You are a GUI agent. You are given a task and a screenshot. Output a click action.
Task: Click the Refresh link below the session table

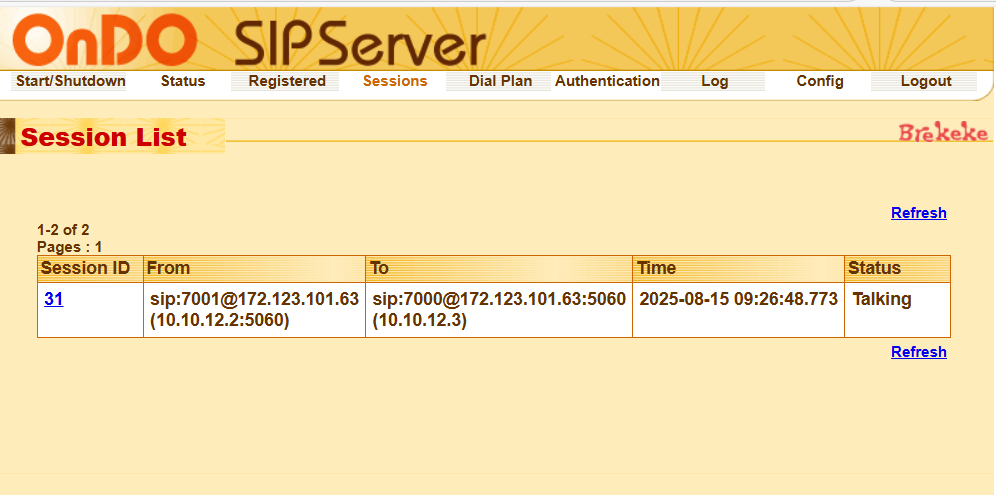pos(919,351)
